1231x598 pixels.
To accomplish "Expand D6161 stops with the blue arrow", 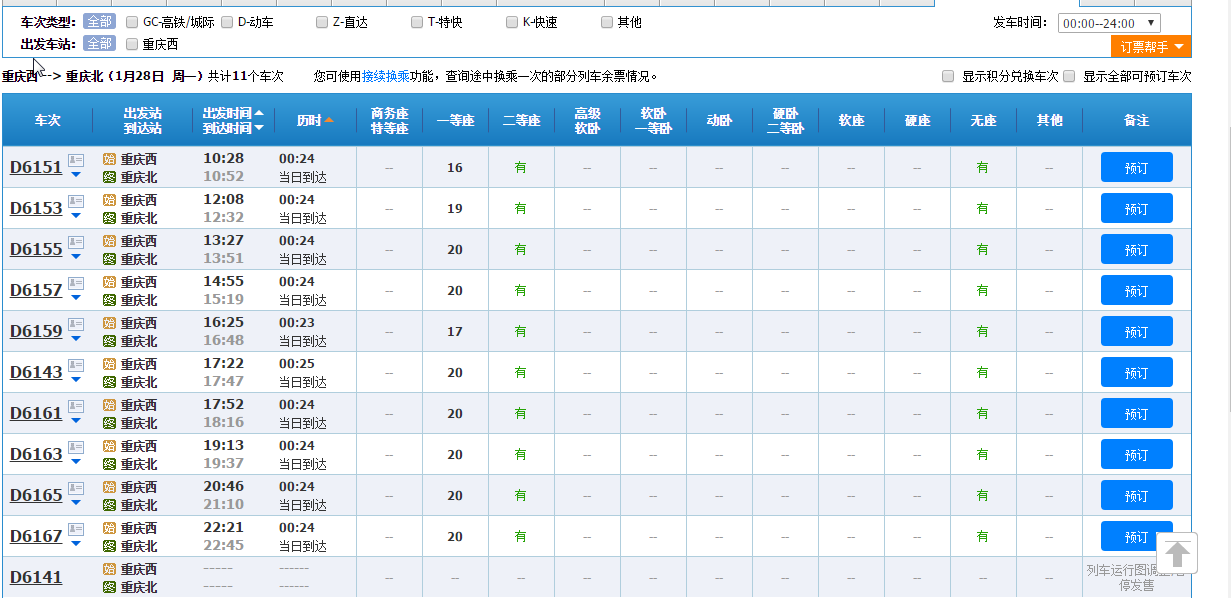I will [x=76, y=420].
